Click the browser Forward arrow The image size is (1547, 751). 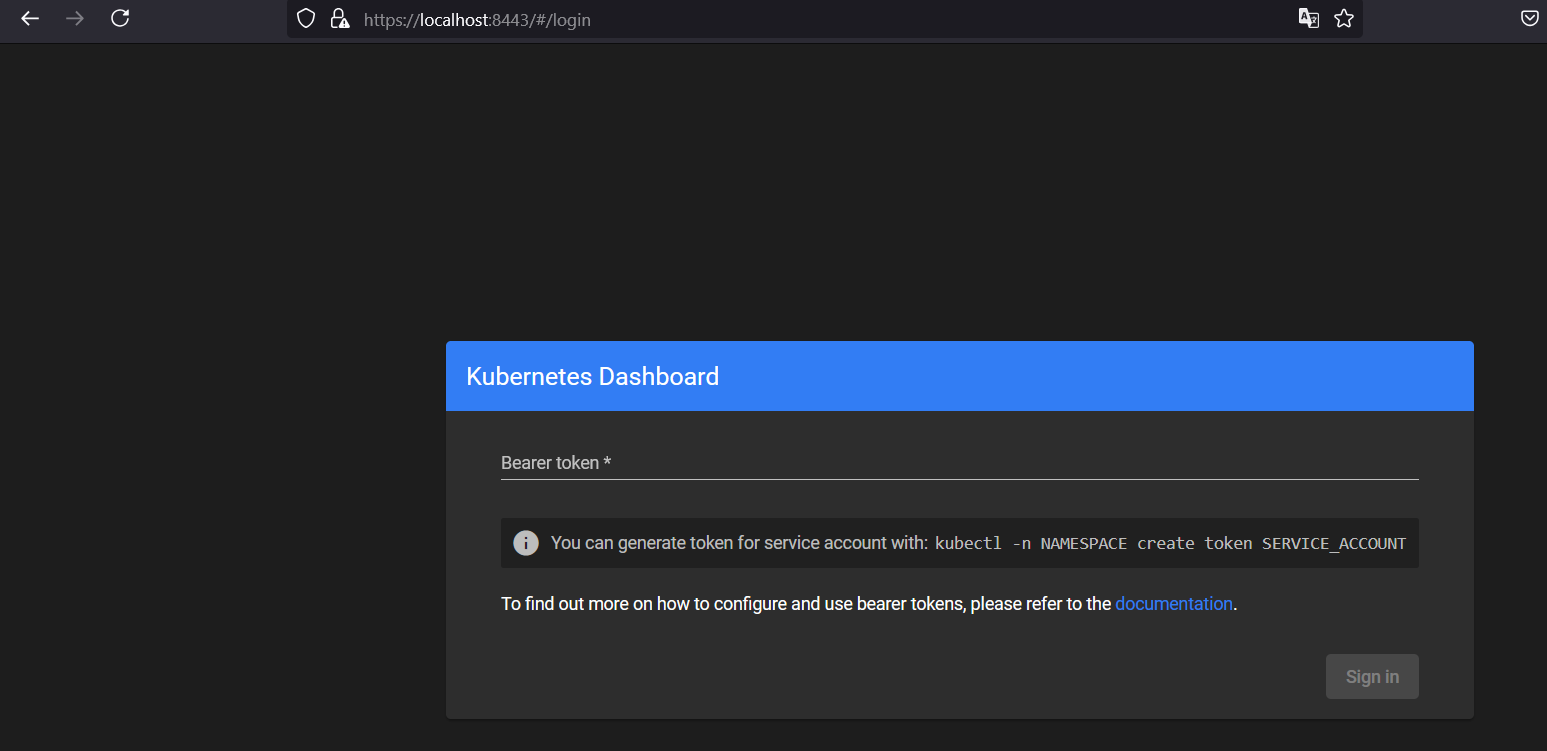(75, 18)
